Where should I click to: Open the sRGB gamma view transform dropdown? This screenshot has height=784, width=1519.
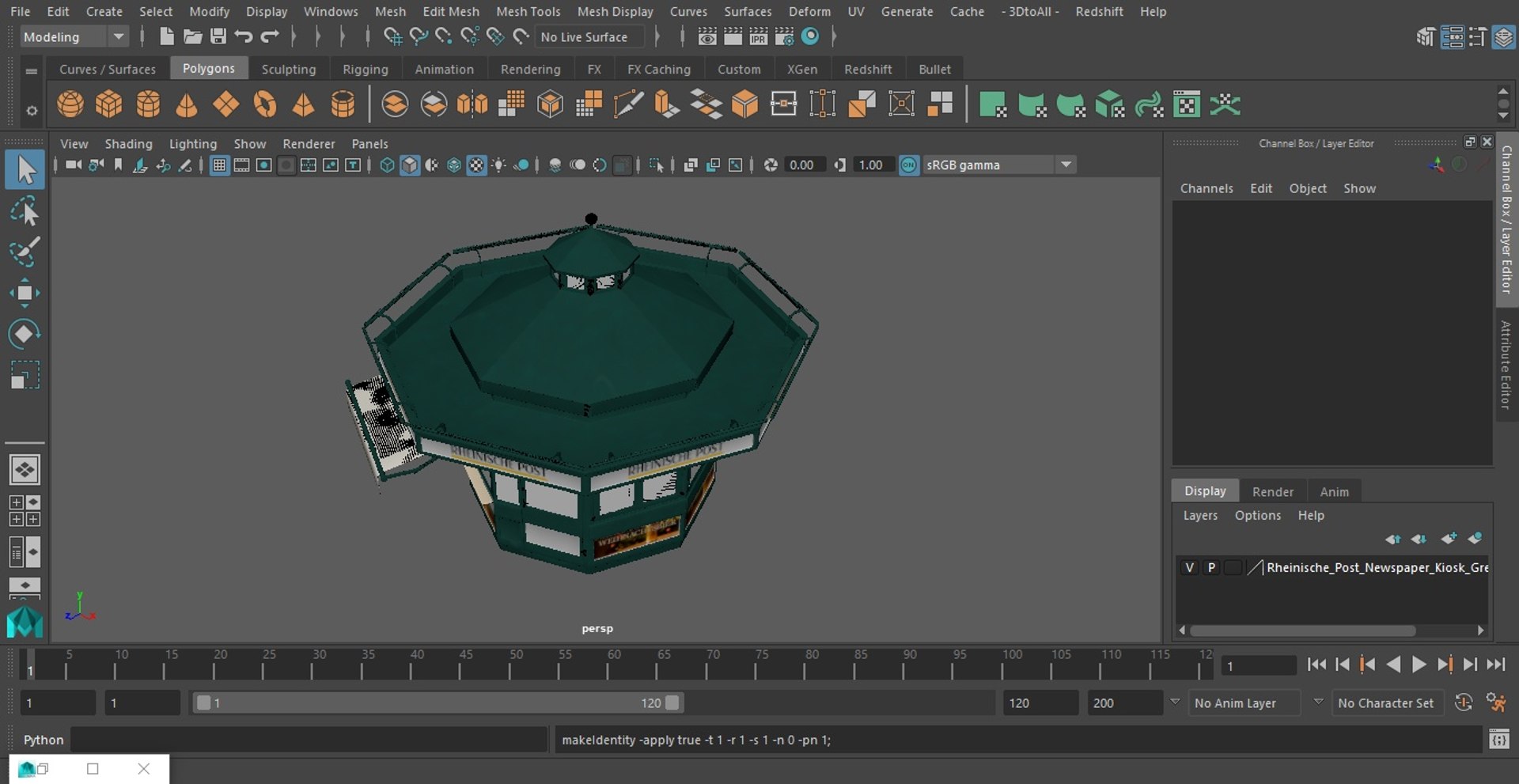[1000, 165]
